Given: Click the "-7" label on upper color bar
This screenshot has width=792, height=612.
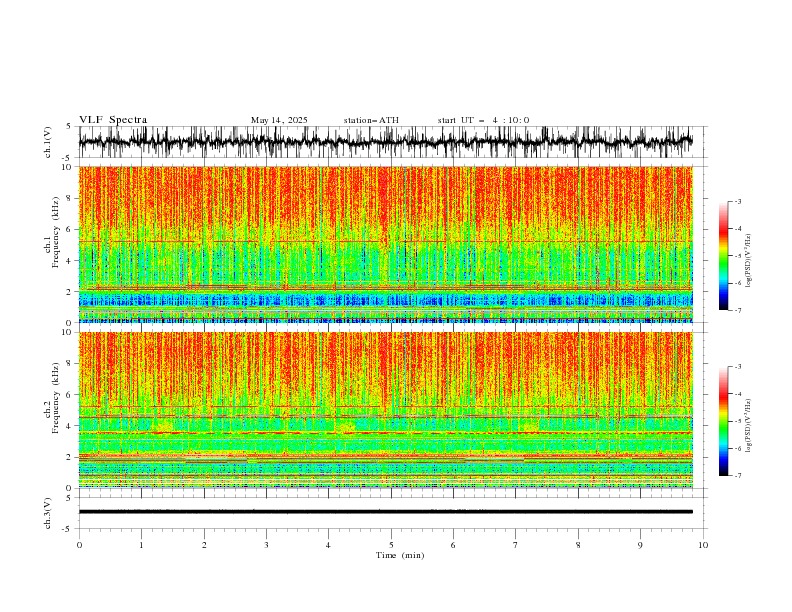Looking at the screenshot, I should 738,310.
